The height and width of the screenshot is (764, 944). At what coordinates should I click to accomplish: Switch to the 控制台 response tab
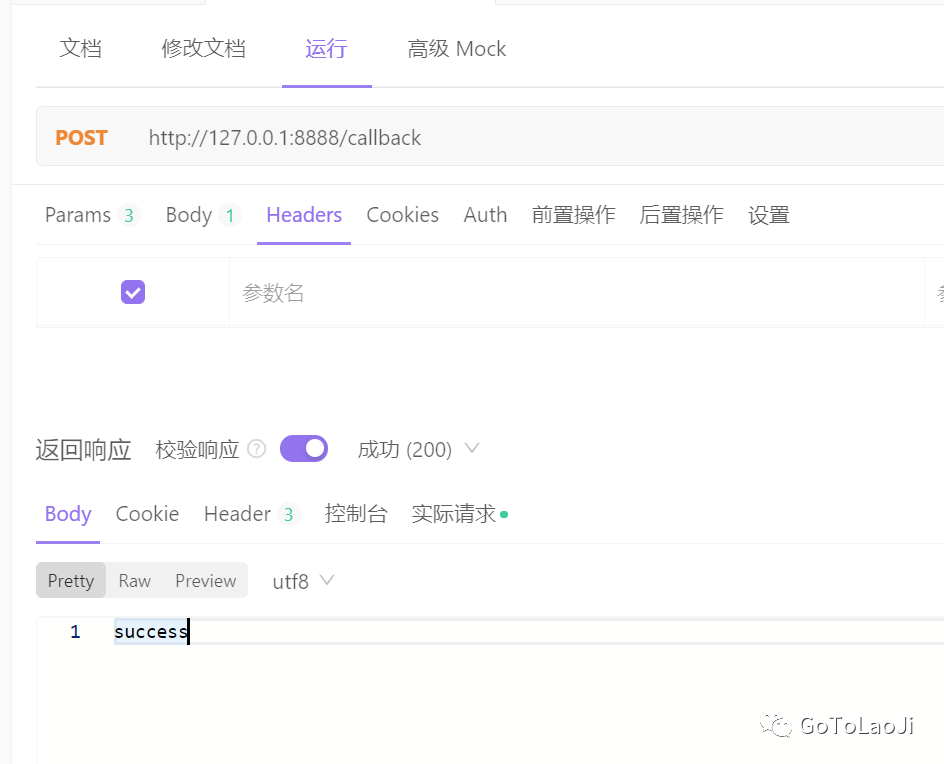pyautogui.click(x=356, y=513)
